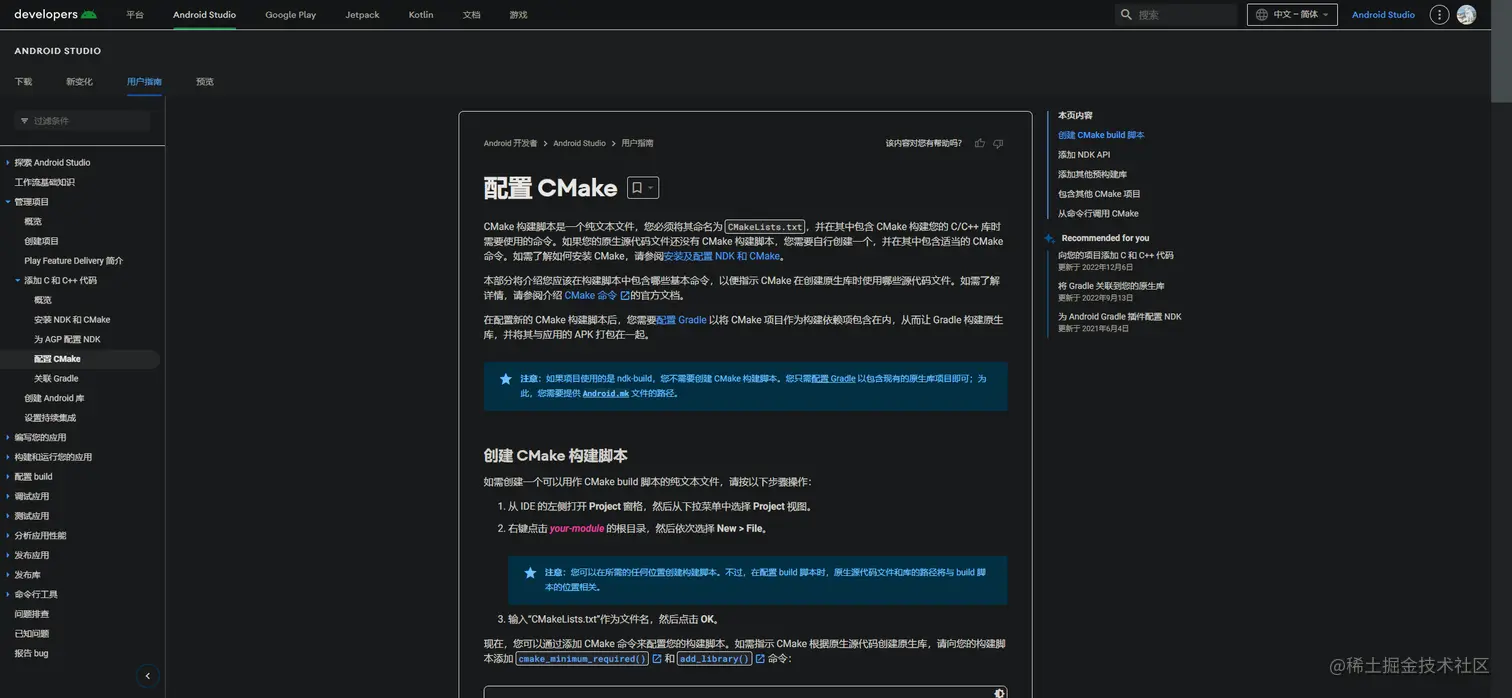
Task: Expand the 构建和运行您的应用 section
Action: coord(8,457)
